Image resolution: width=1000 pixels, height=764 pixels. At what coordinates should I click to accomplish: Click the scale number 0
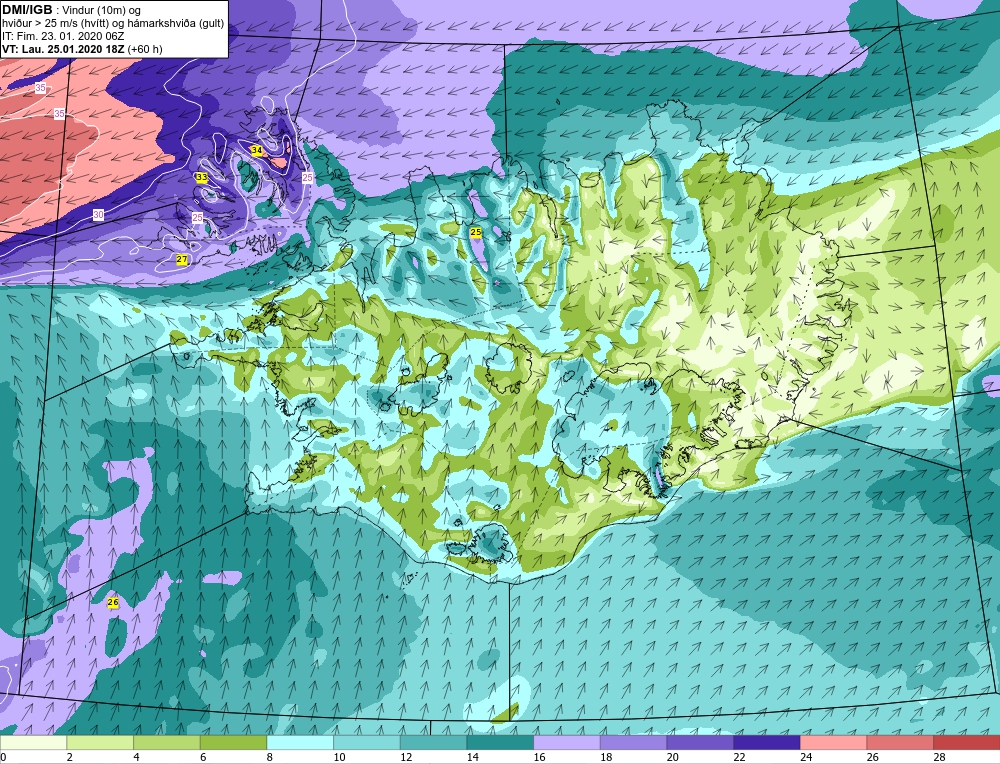point(3,757)
